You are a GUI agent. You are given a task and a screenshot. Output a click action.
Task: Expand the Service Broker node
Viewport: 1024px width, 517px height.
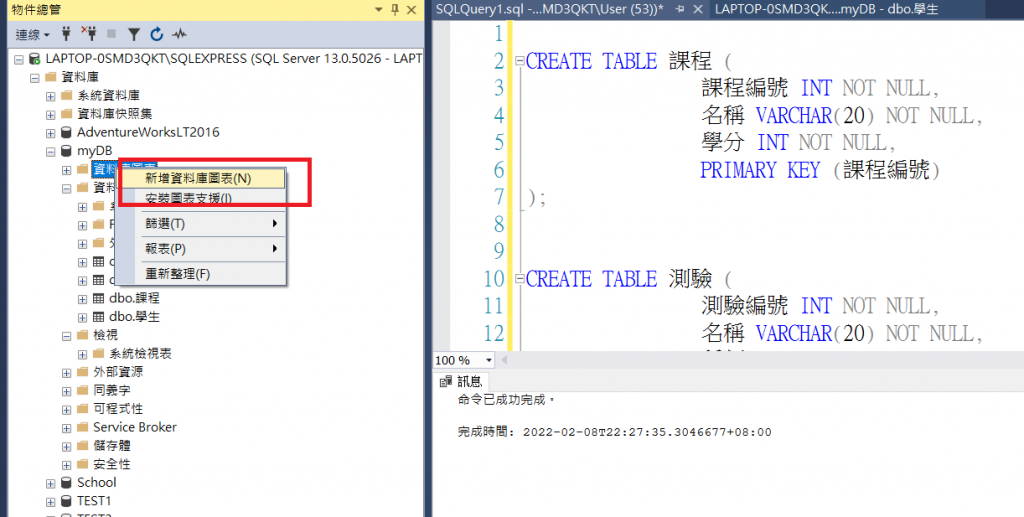tap(67, 428)
